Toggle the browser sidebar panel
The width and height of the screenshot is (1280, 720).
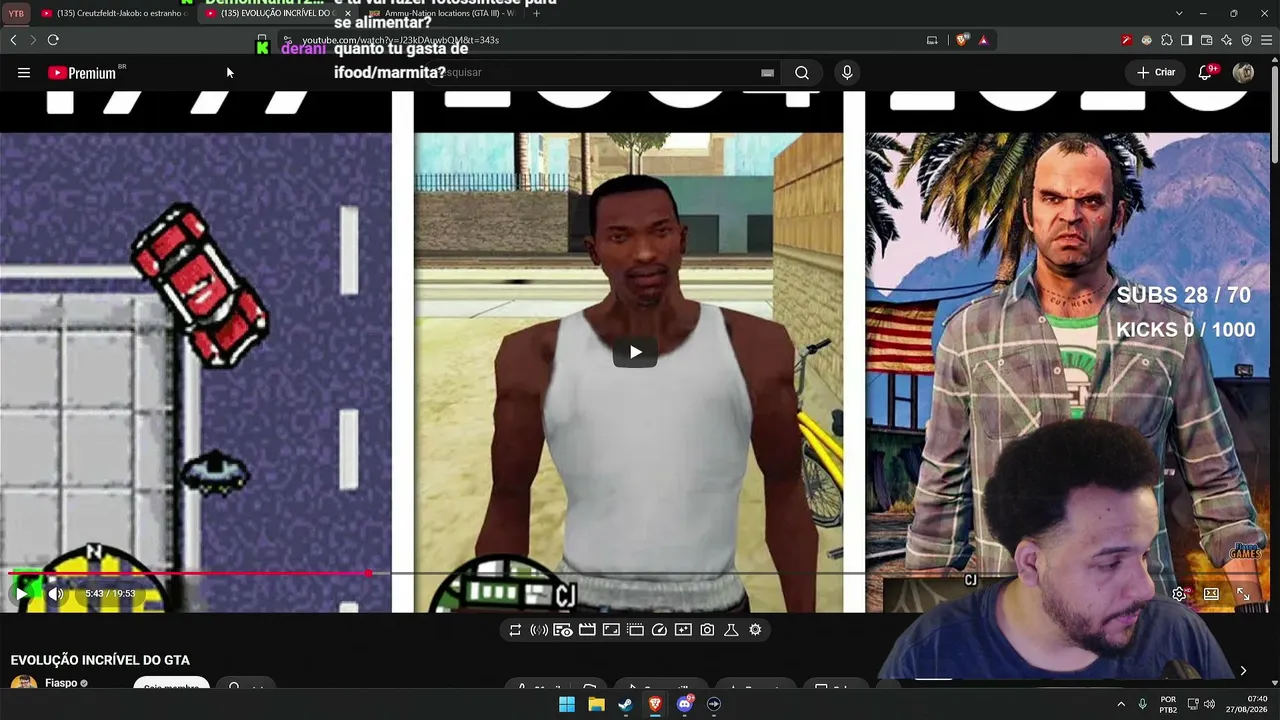tap(1186, 40)
